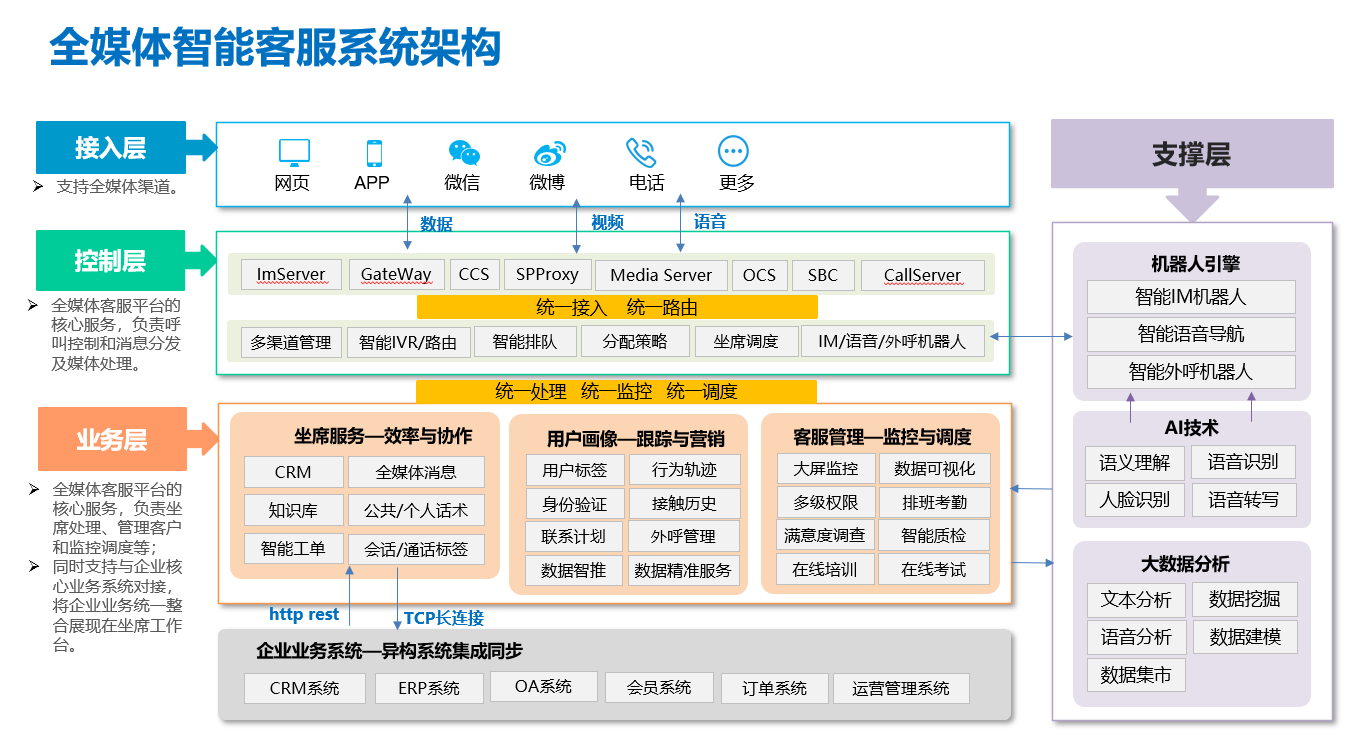
Task: Click the 电话 phone icon
Action: point(641,152)
